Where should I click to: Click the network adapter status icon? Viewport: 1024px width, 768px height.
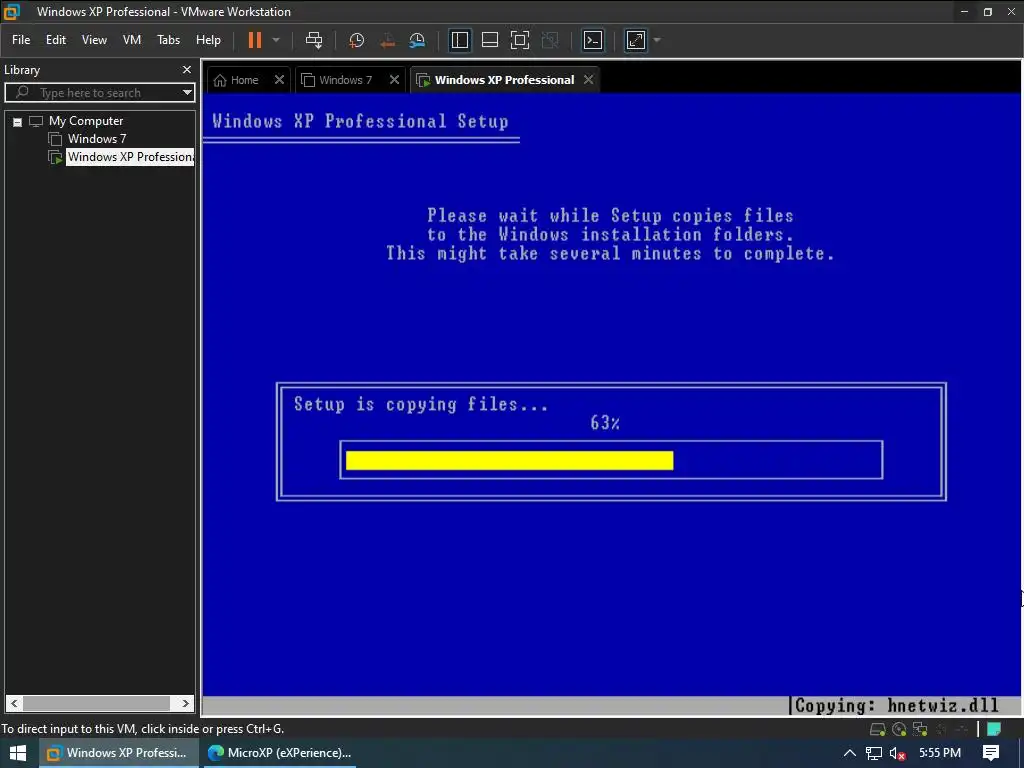920,729
